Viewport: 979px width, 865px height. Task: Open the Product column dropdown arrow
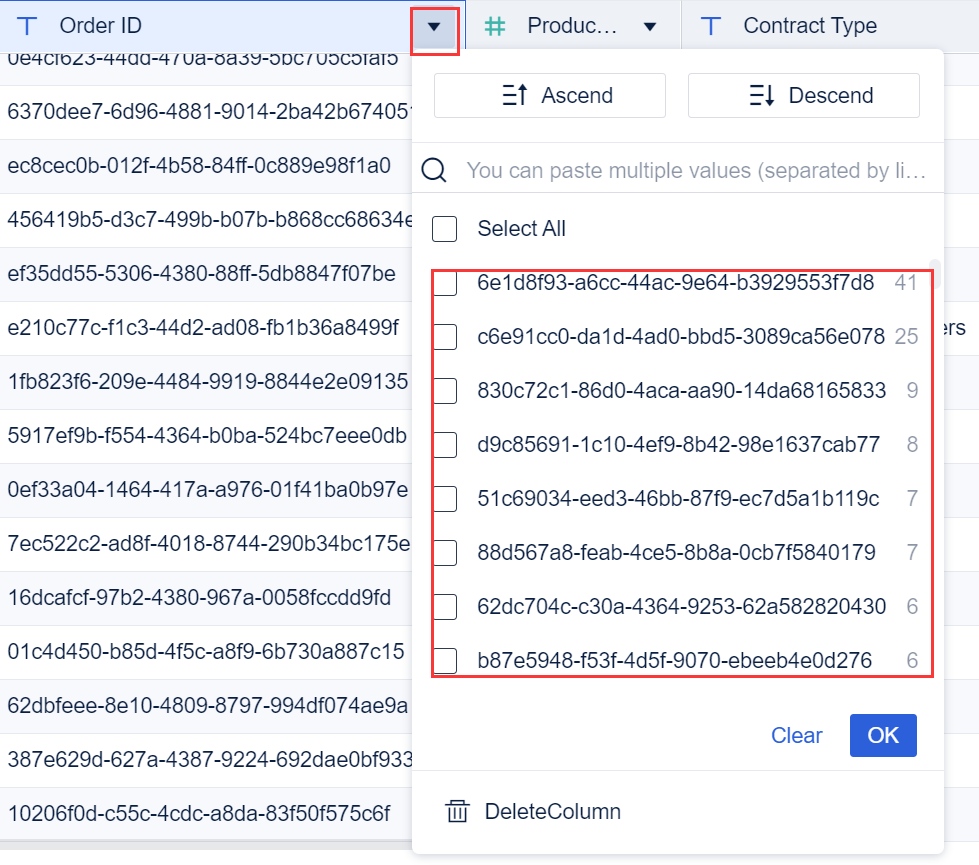pos(651,25)
